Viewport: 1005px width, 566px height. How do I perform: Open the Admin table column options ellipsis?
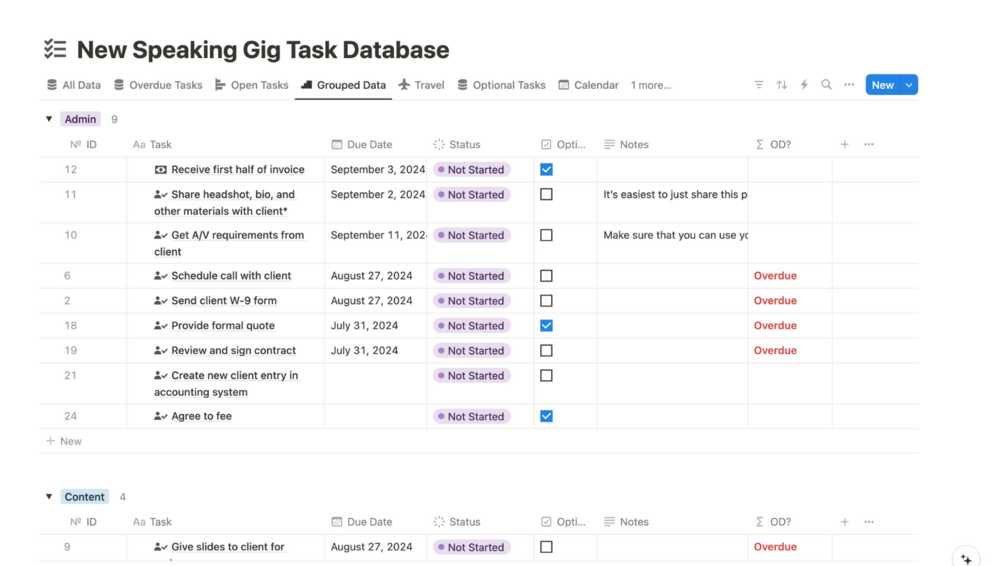coord(869,145)
